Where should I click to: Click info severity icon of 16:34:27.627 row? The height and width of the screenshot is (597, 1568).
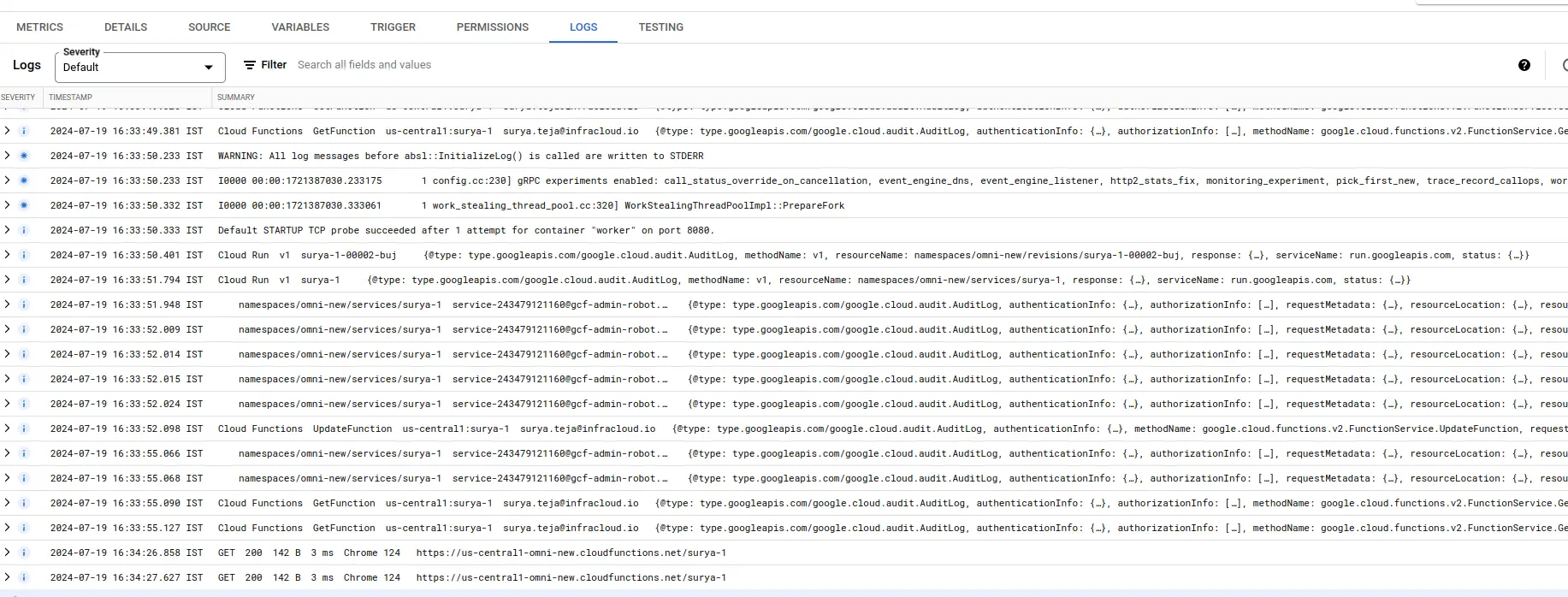(24, 577)
